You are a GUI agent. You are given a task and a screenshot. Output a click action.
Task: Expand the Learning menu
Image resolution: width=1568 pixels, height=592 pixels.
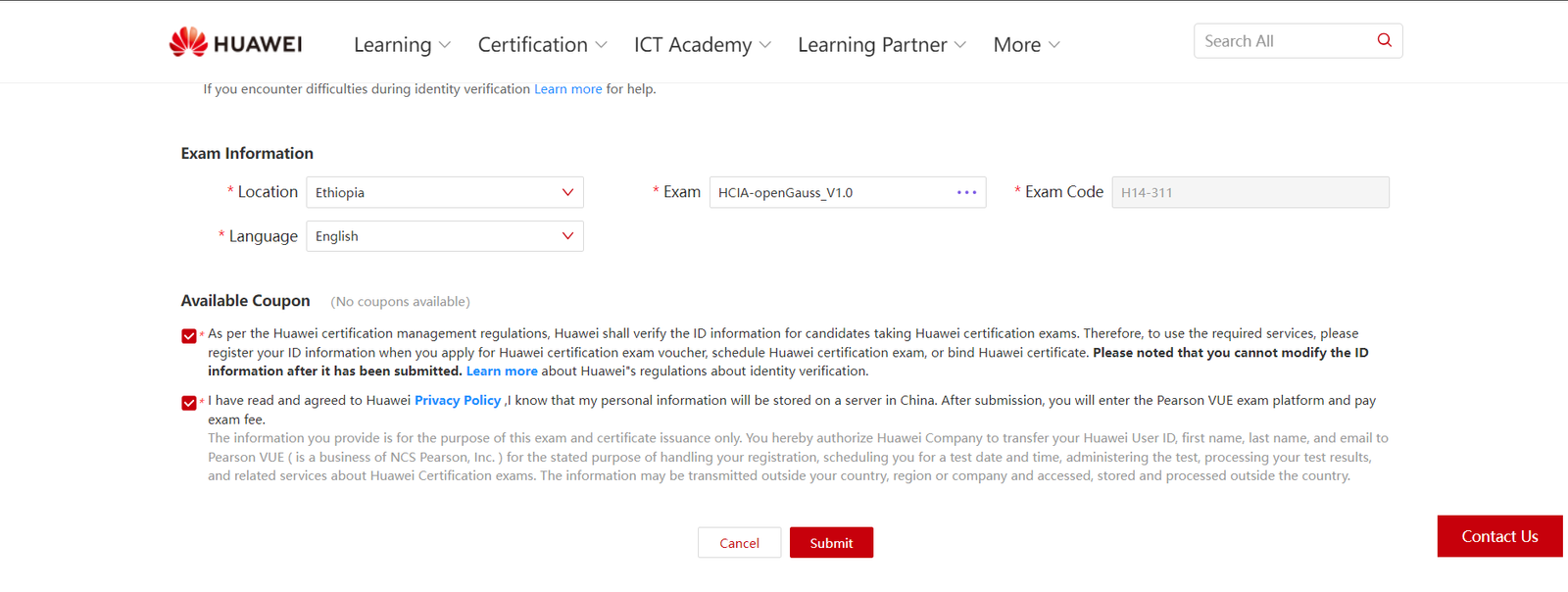[402, 45]
